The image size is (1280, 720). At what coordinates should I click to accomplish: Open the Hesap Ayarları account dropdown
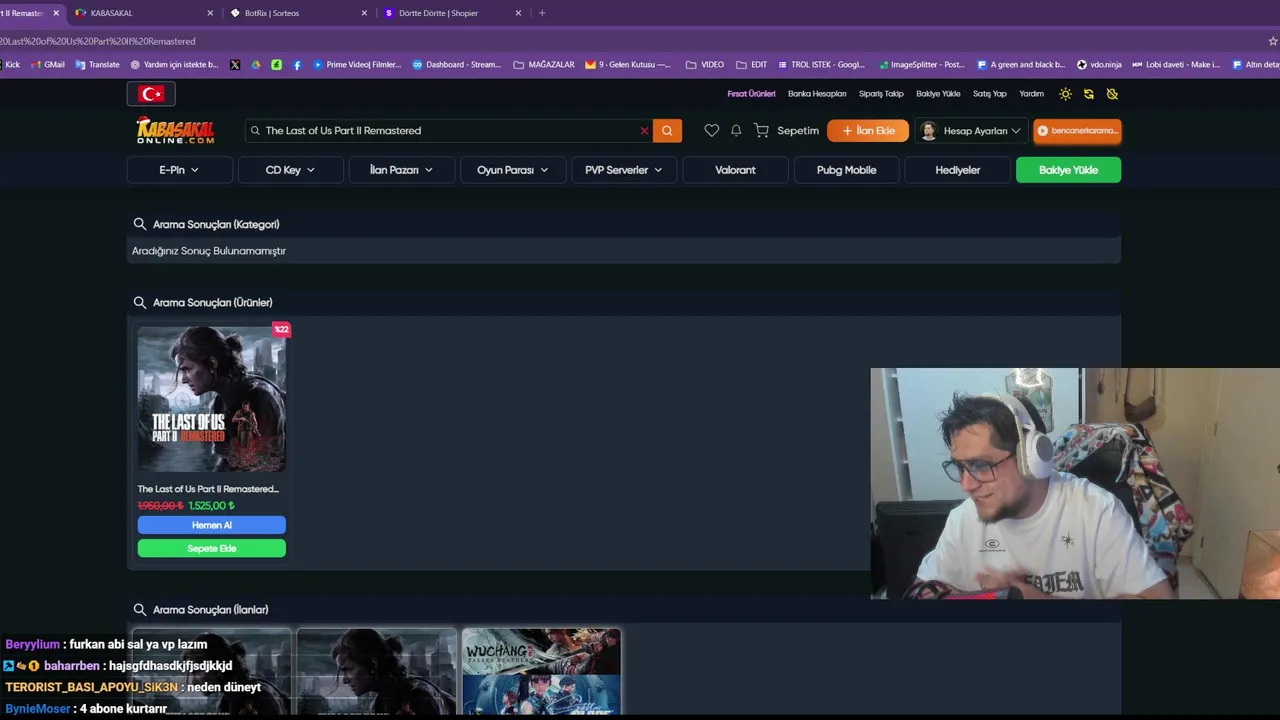(x=971, y=130)
